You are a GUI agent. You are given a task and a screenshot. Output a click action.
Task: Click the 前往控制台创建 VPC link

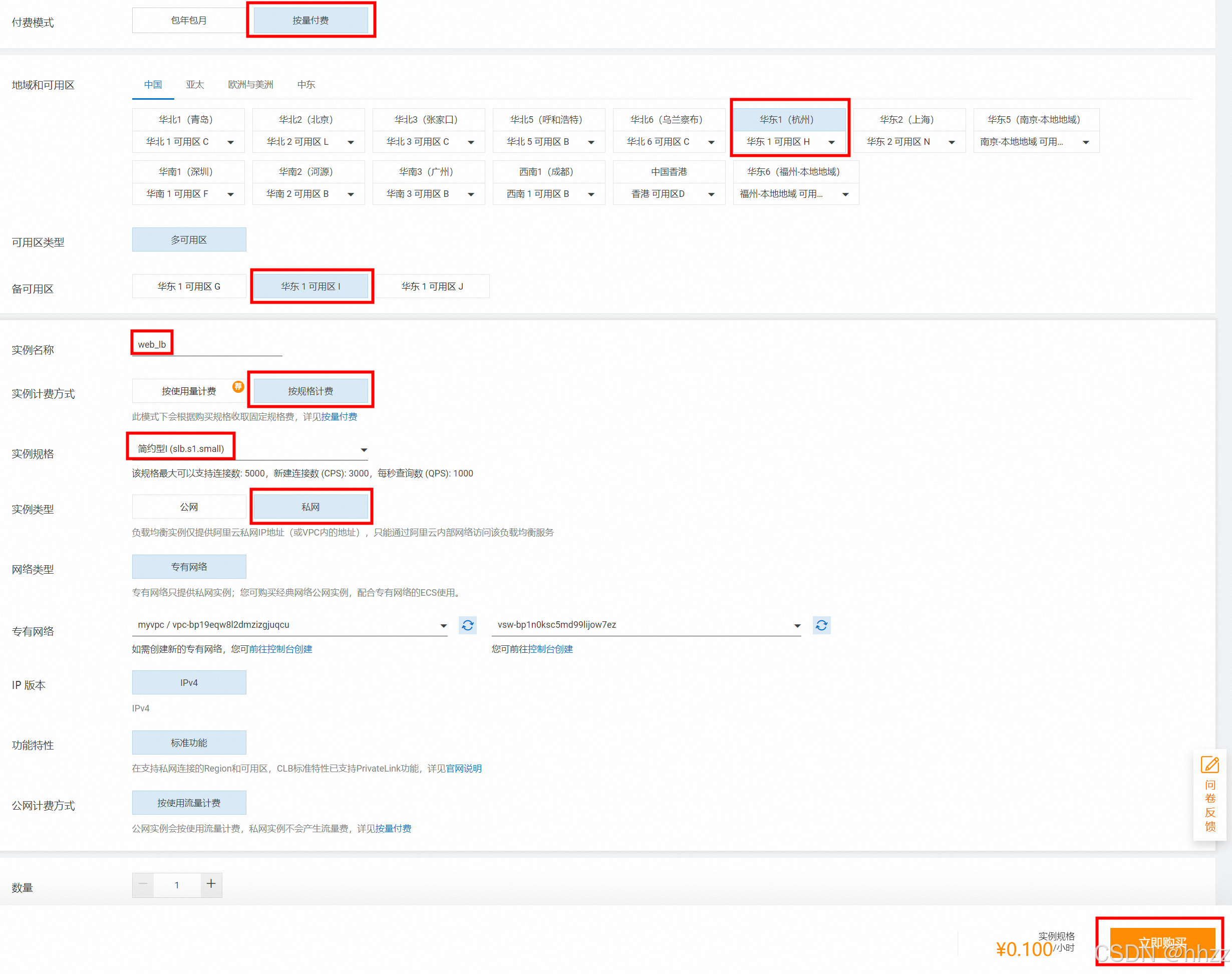click(x=280, y=649)
